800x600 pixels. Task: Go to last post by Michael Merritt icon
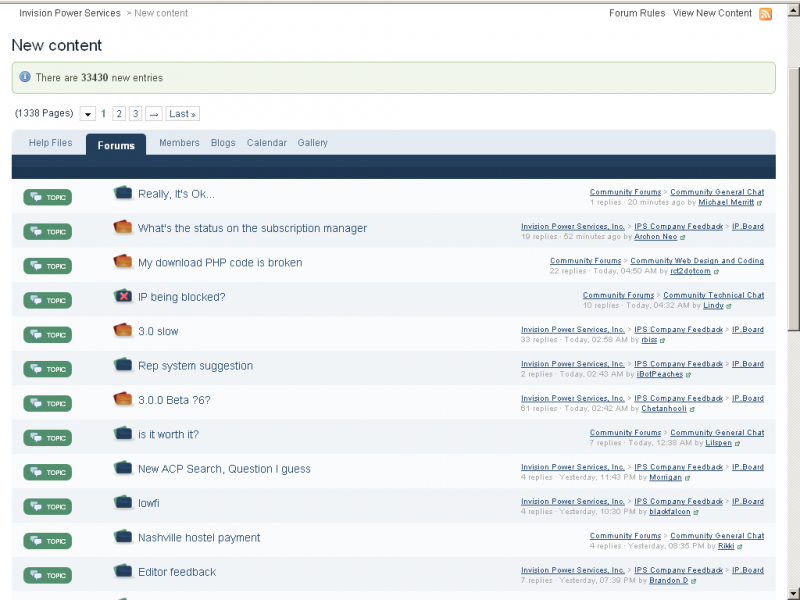tap(759, 203)
